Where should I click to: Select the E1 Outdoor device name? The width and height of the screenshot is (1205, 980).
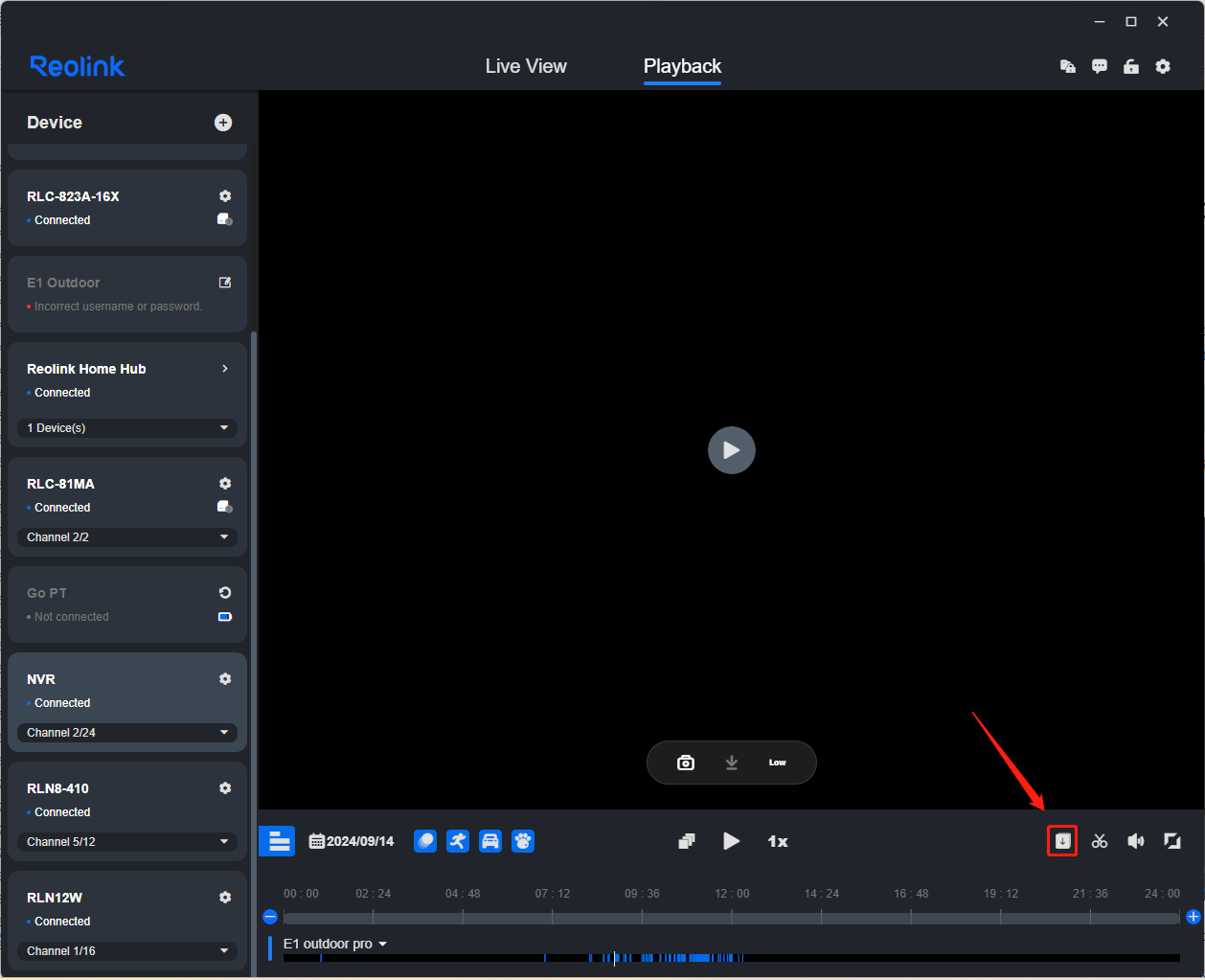click(63, 283)
